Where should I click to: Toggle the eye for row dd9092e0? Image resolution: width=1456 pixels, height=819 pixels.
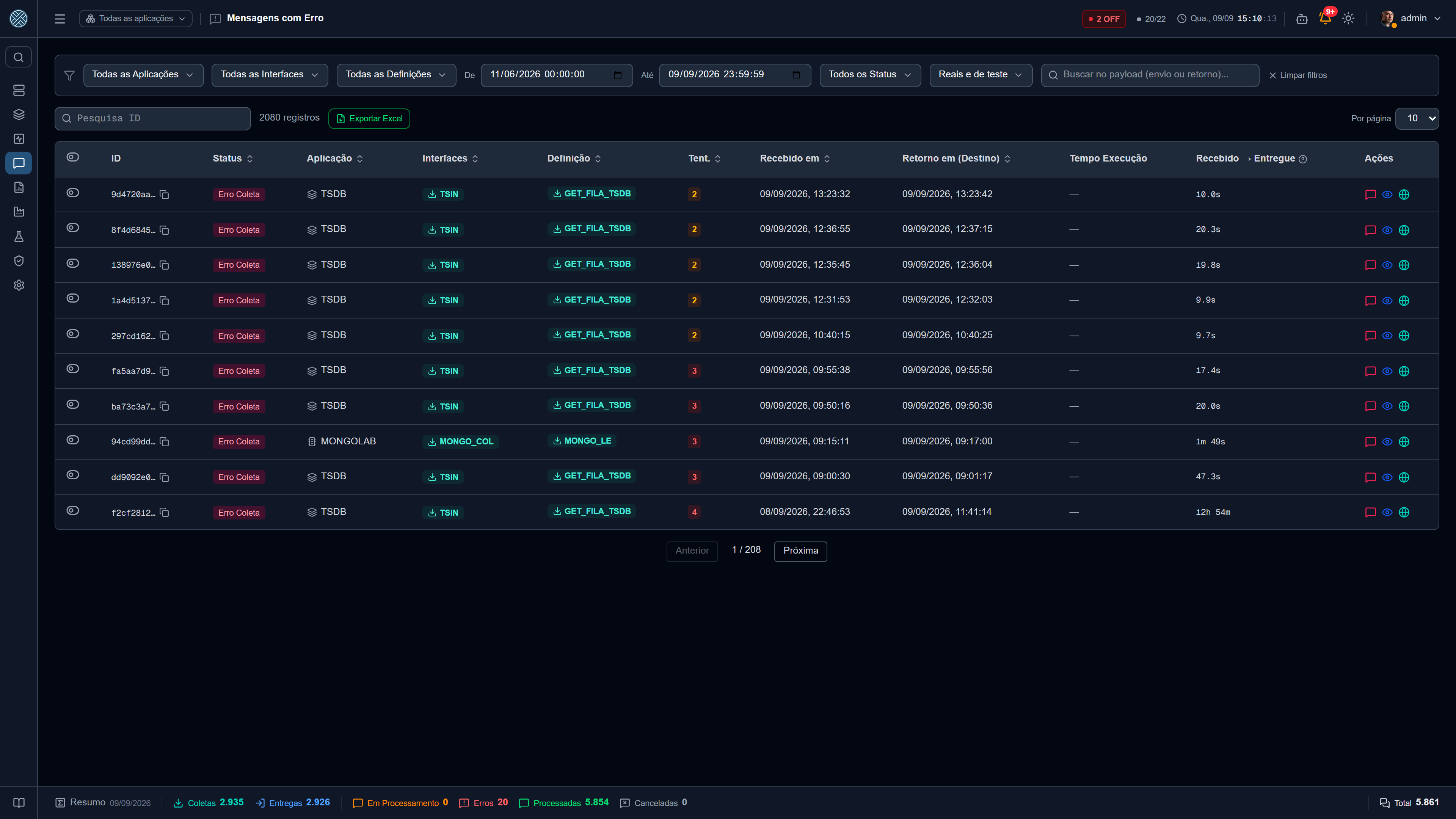pos(73,475)
